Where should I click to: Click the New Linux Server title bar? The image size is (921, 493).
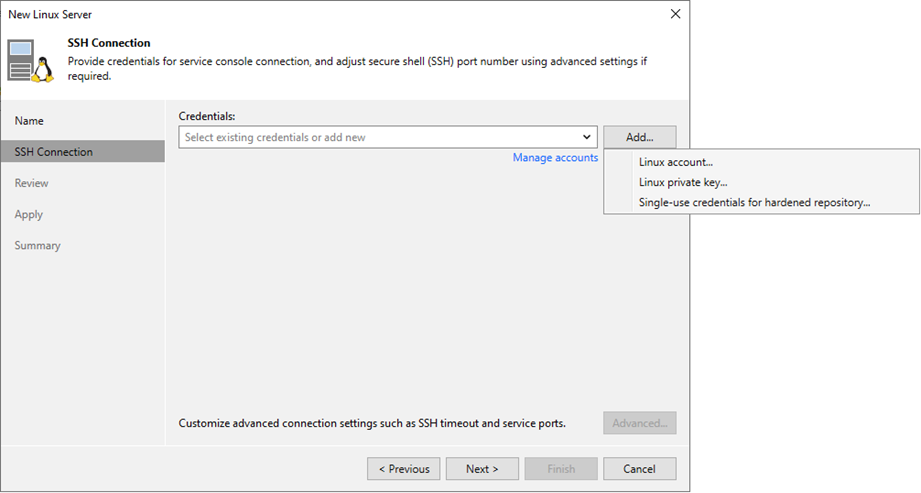click(x=300, y=14)
